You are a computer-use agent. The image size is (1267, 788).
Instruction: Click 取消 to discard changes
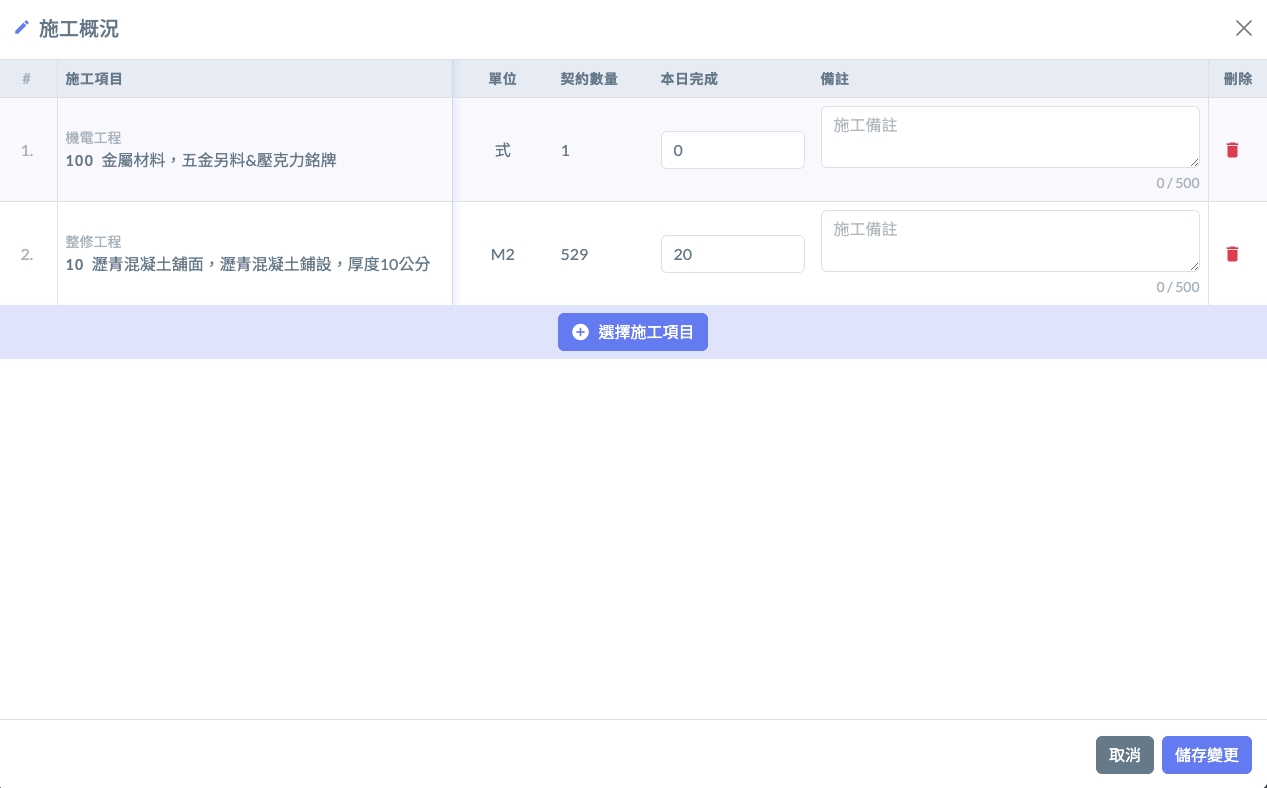[x=1124, y=755]
